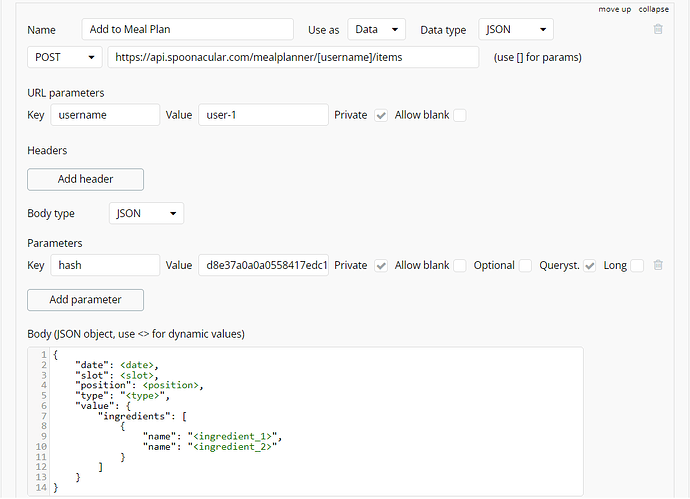Click the URL parameters section label
Image resolution: width=690 pixels, height=499 pixels.
(66, 93)
